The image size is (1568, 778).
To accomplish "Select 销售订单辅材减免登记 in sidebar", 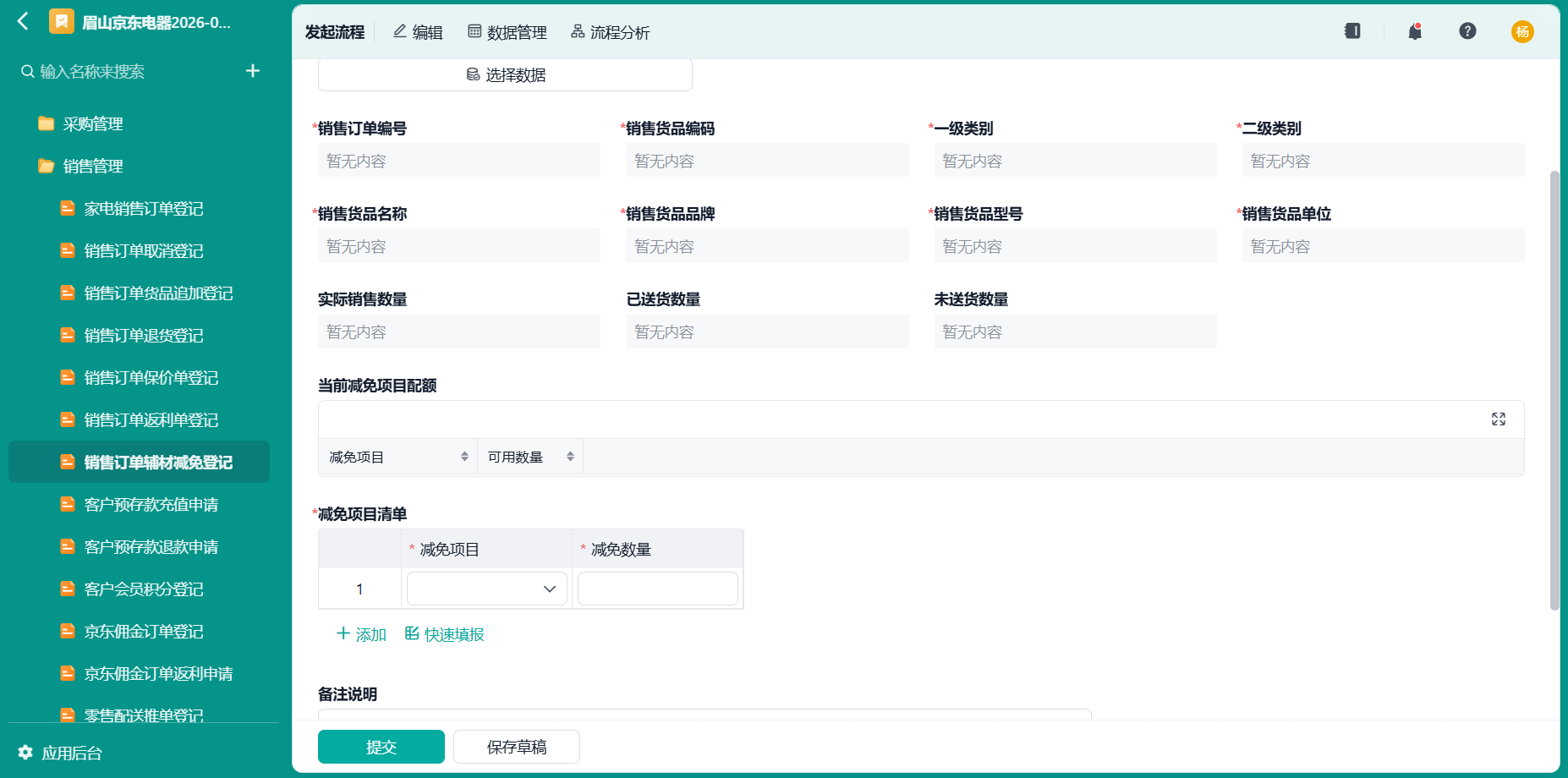I will [140, 463].
